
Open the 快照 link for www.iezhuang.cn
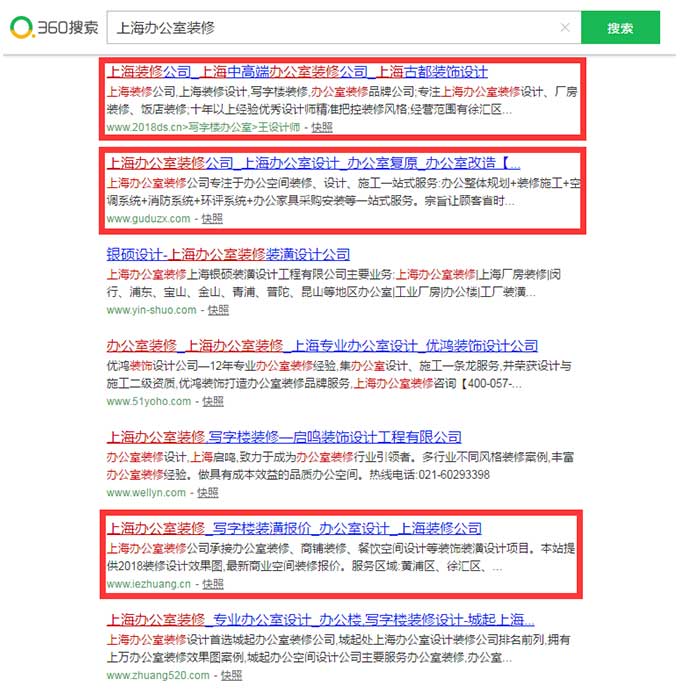click(213, 584)
